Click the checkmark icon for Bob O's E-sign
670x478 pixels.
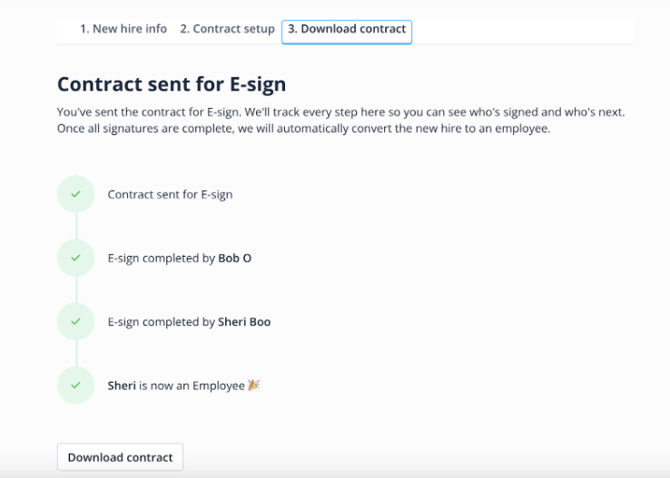coord(76,258)
